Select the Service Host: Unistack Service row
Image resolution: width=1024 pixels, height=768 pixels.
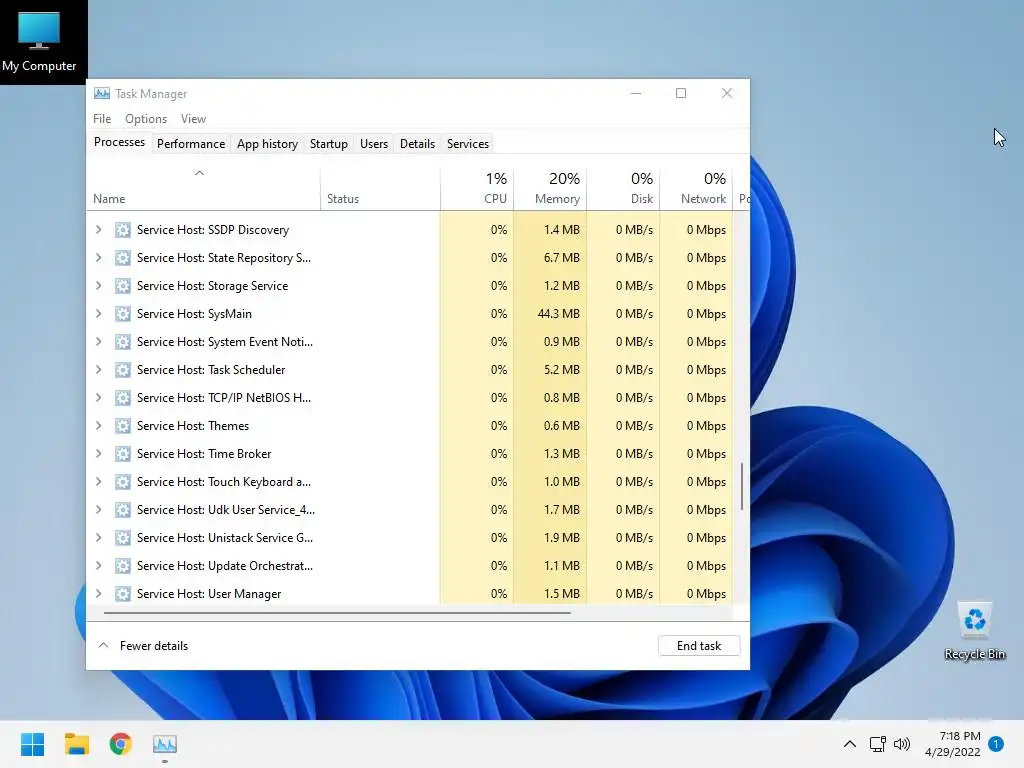(409, 538)
